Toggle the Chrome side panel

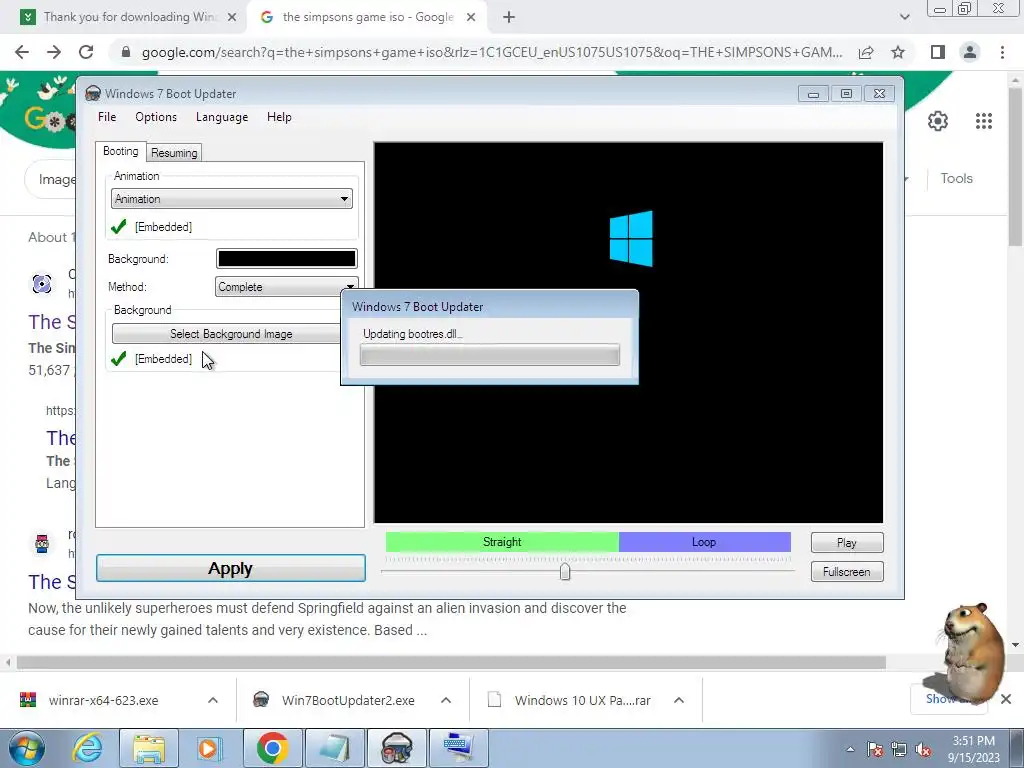(x=938, y=52)
